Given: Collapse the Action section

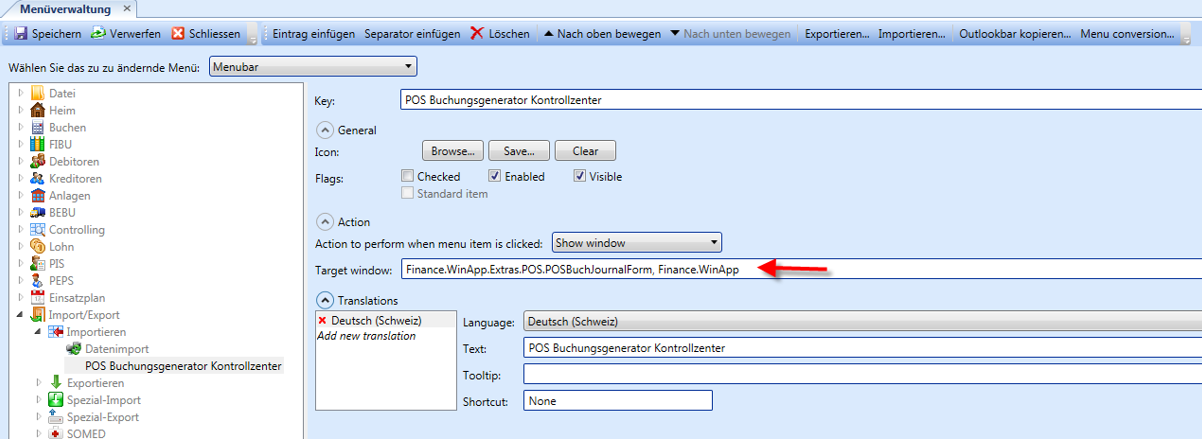Looking at the screenshot, I should (324, 221).
